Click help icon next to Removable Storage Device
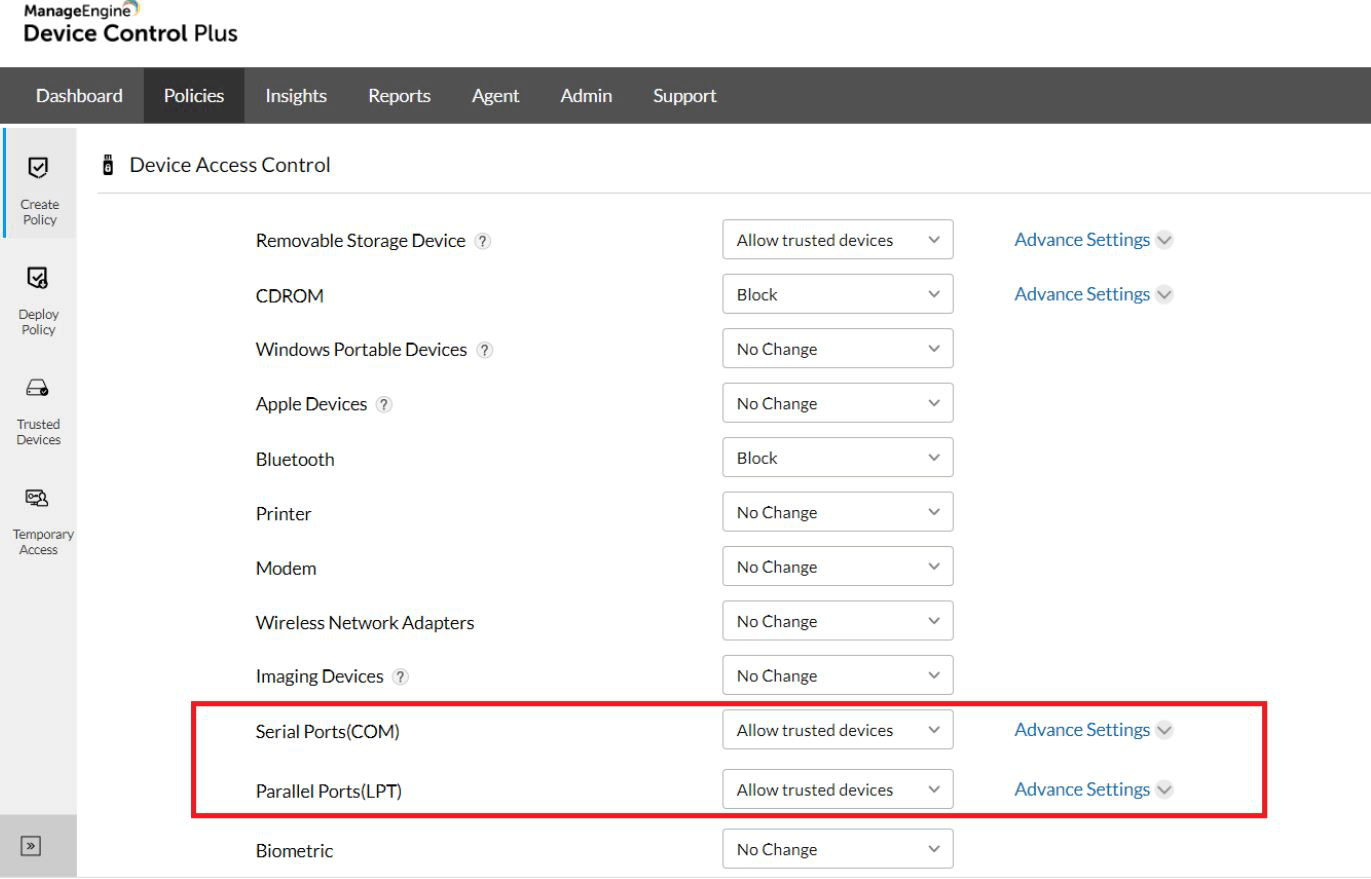Image resolution: width=1371 pixels, height=879 pixels. tap(483, 241)
